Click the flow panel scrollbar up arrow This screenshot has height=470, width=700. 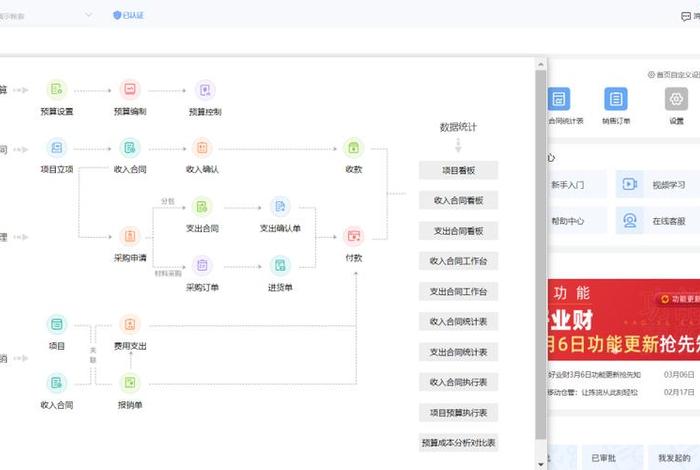click(541, 65)
